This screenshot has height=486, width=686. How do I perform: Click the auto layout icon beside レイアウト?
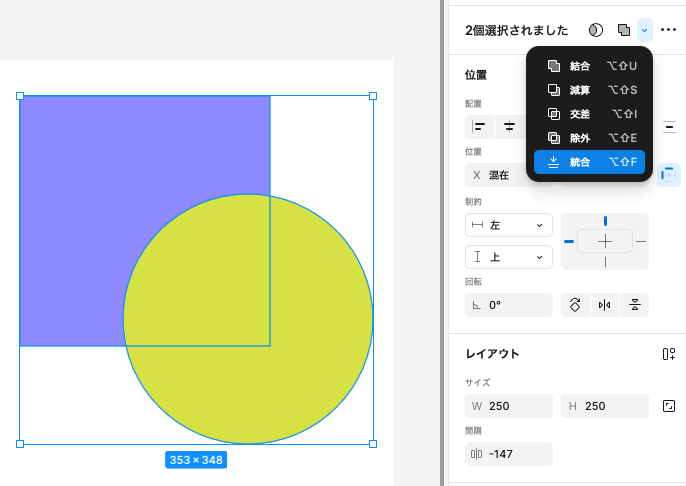(669, 354)
